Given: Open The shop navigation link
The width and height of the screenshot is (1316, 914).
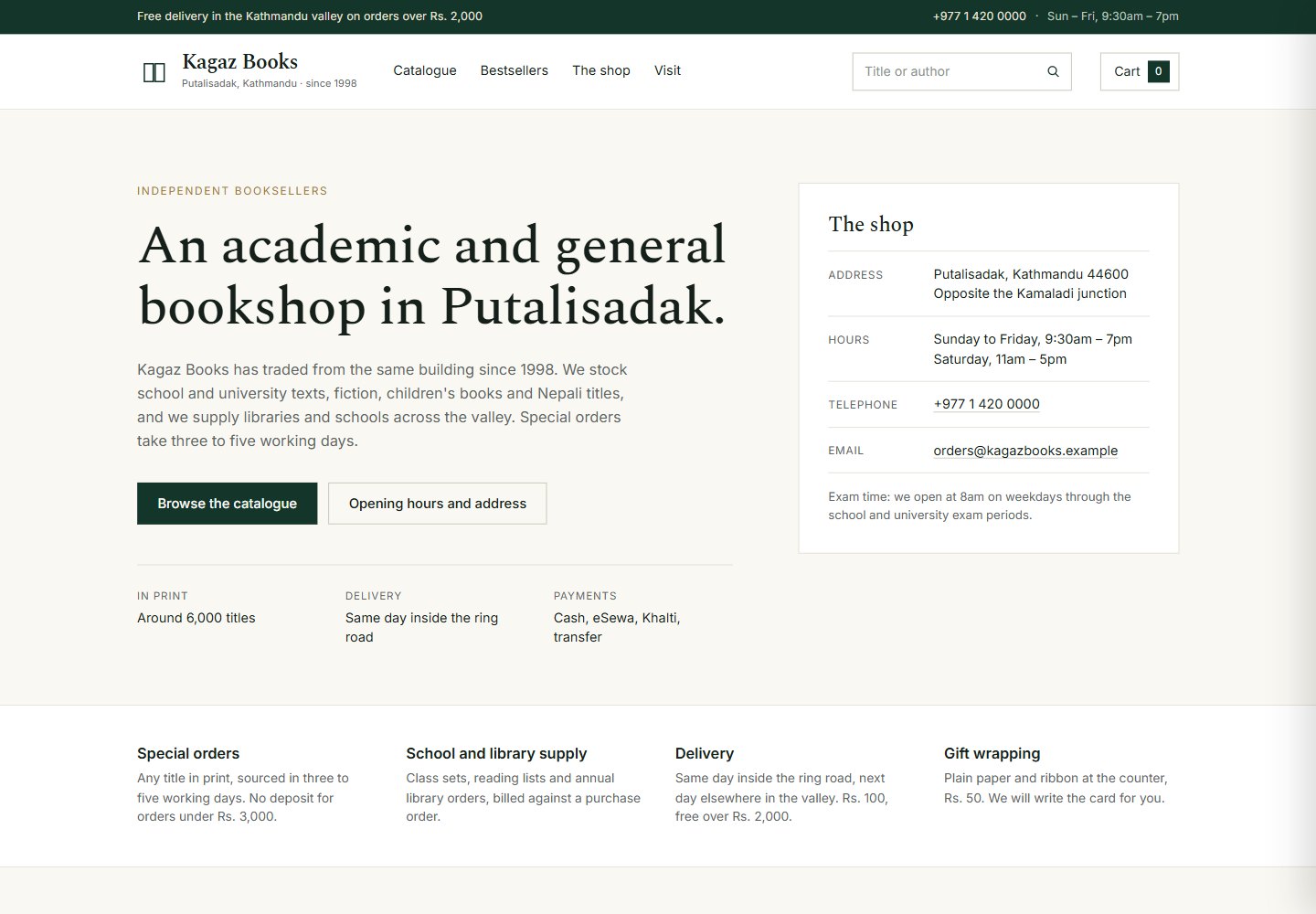Looking at the screenshot, I should [601, 70].
